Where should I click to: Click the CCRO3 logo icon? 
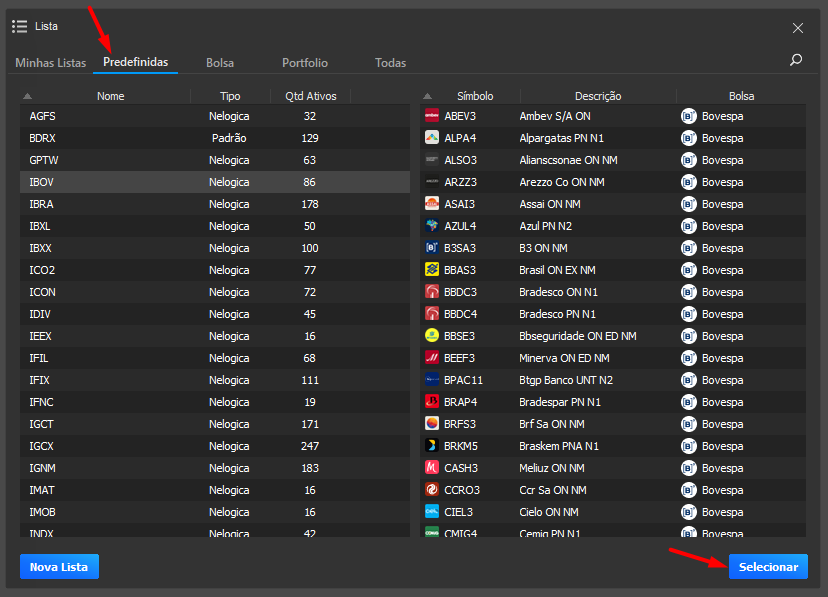tap(432, 490)
